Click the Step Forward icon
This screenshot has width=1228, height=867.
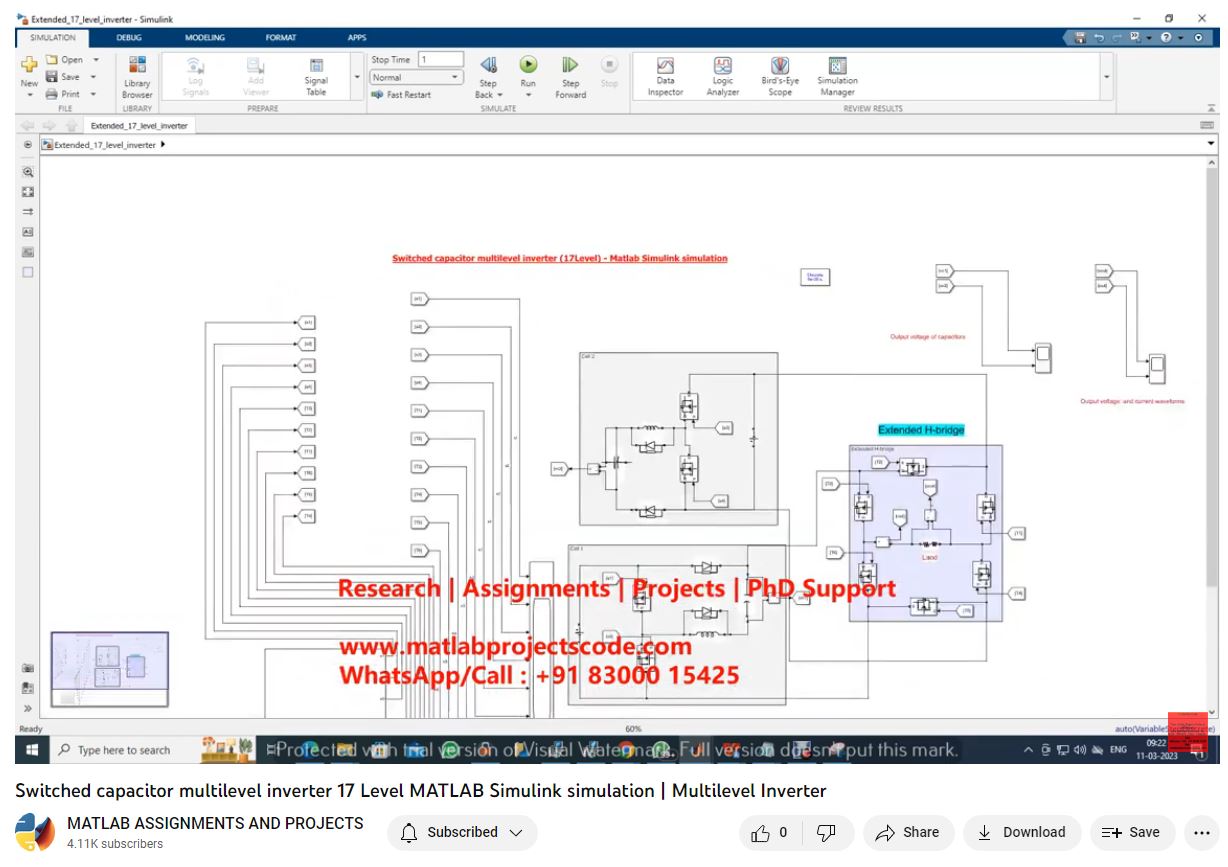coord(570,66)
